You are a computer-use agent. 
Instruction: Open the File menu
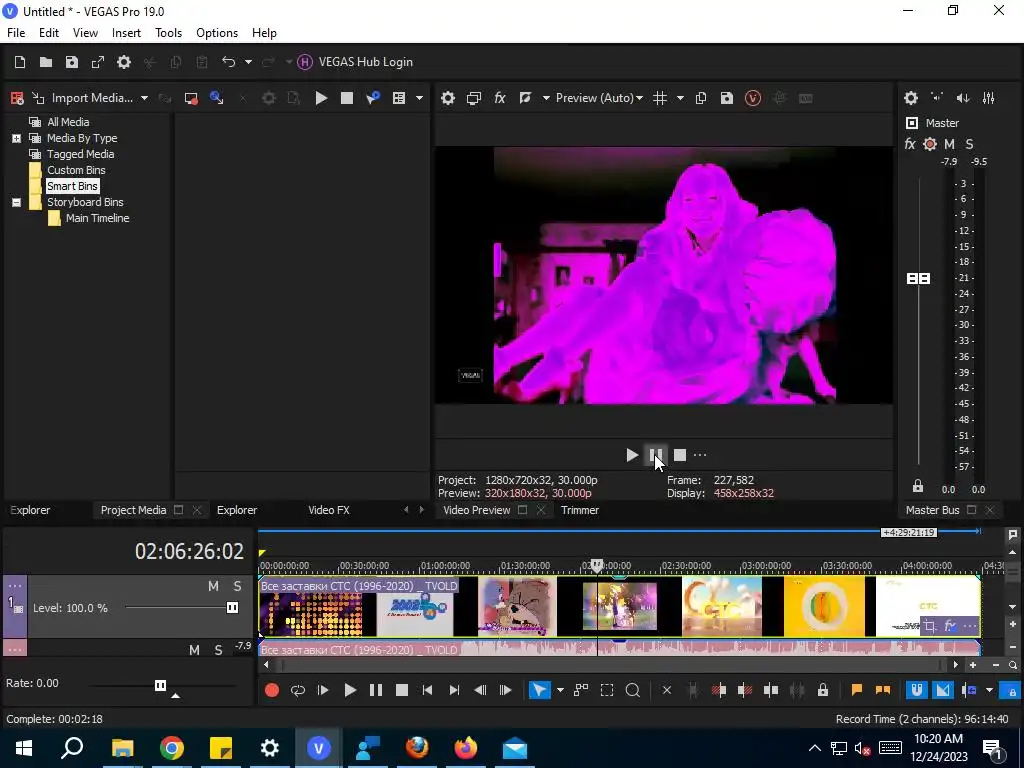[x=16, y=33]
